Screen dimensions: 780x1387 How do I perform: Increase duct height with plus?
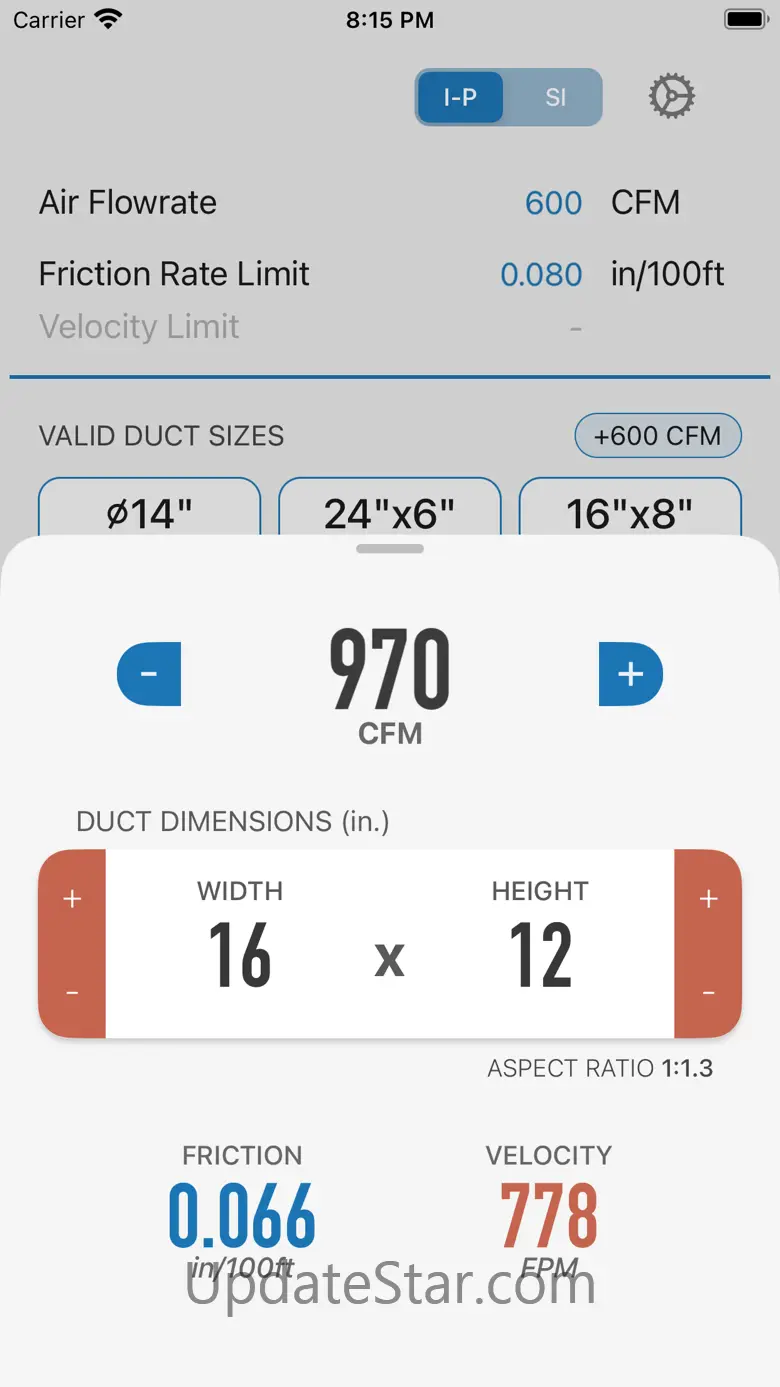[708, 899]
